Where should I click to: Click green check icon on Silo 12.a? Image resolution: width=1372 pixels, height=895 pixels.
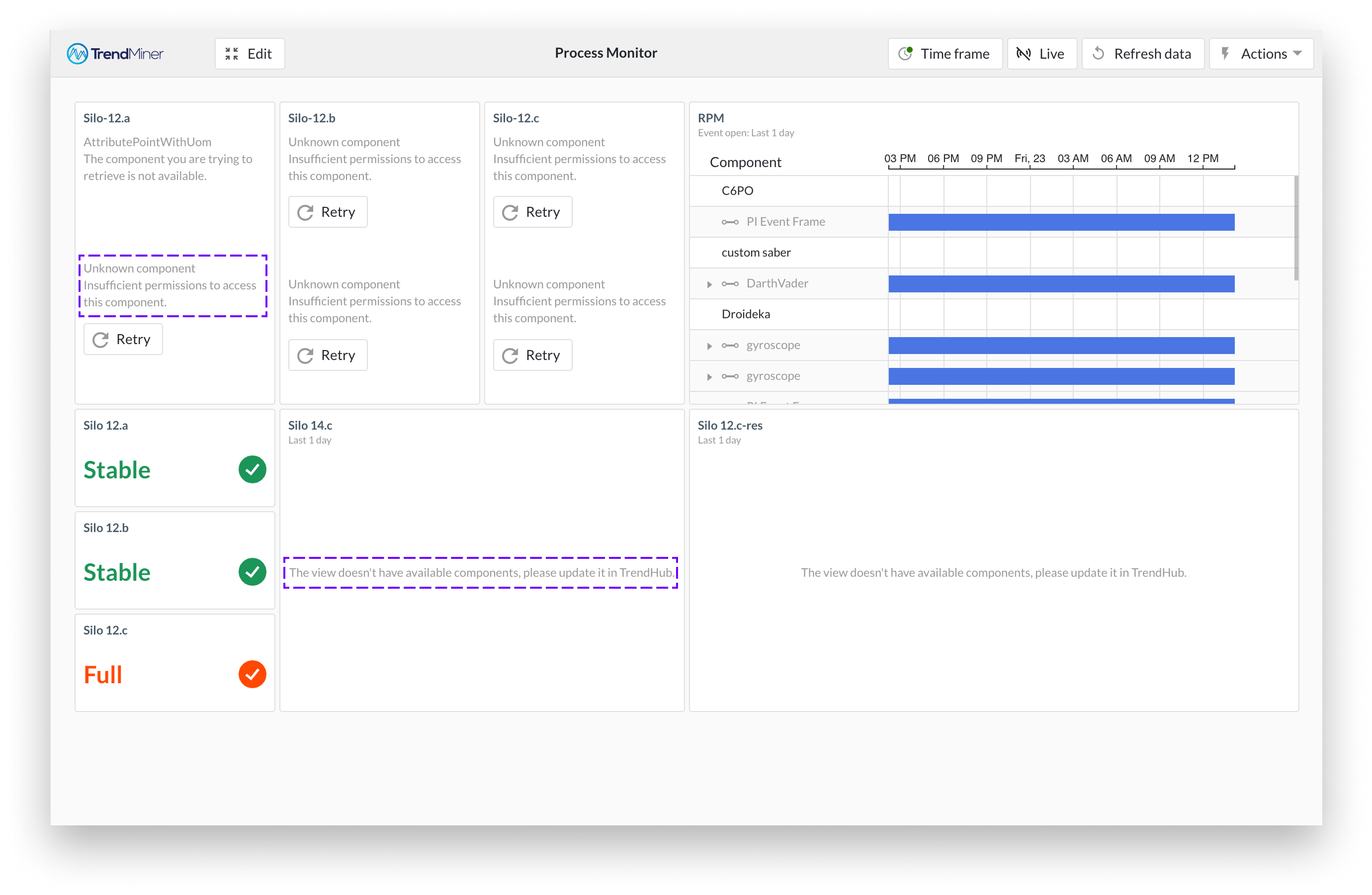pos(253,469)
